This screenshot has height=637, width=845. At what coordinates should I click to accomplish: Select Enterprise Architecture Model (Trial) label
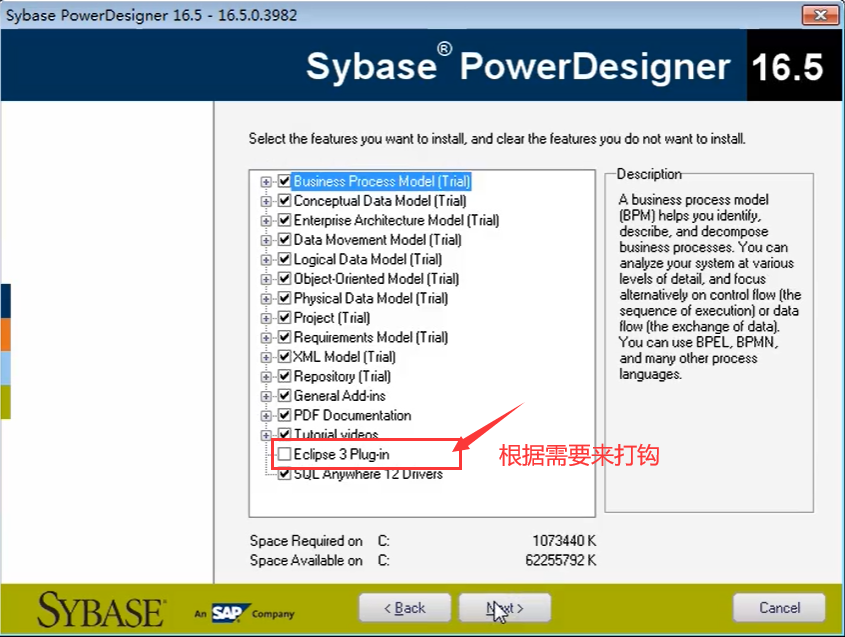[x=396, y=220]
